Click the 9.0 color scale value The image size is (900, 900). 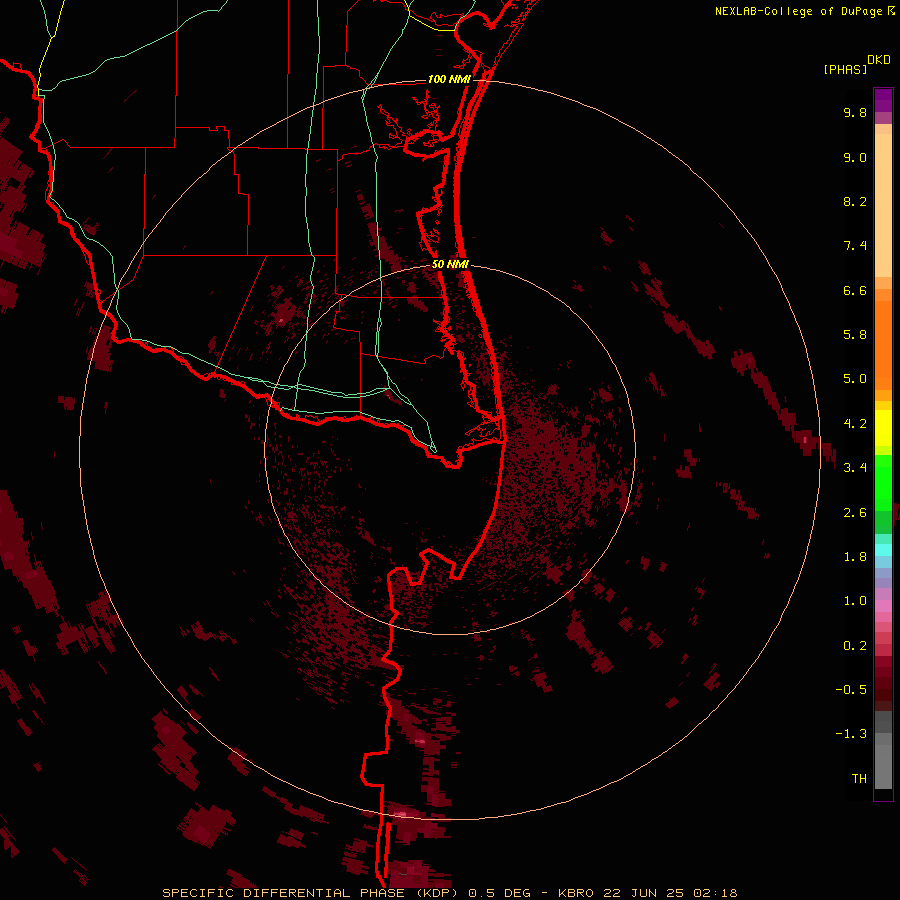tap(855, 157)
